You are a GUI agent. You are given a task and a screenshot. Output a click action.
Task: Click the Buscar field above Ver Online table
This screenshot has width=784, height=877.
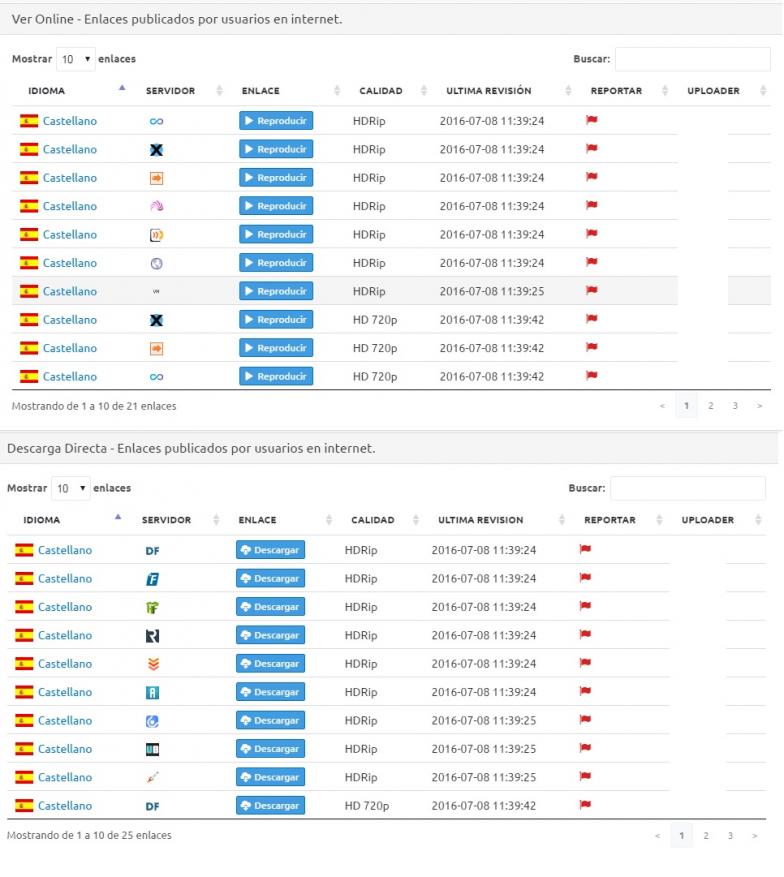pyautogui.click(x=692, y=60)
